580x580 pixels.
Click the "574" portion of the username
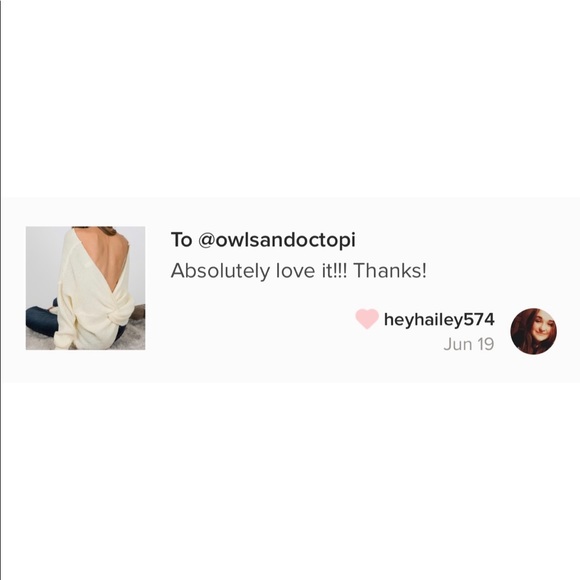[479, 319]
